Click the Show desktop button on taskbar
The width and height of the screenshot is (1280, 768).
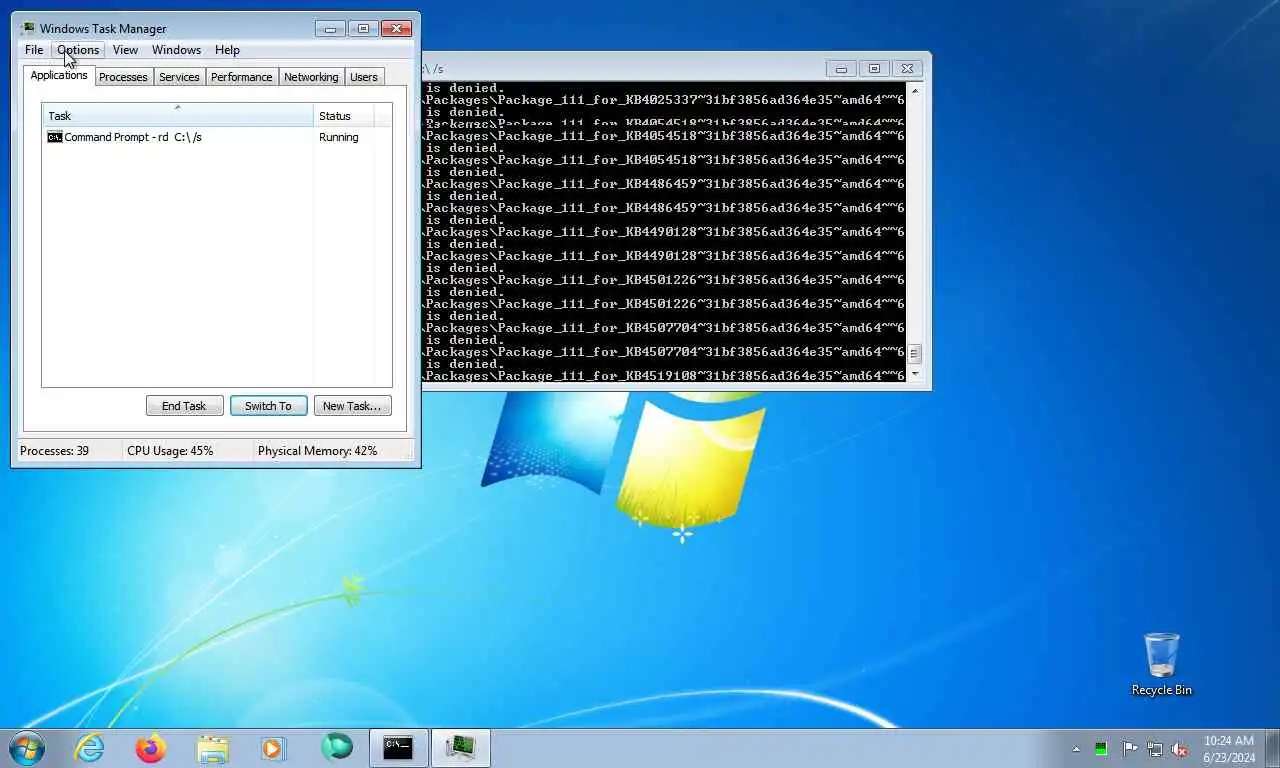[1272, 749]
